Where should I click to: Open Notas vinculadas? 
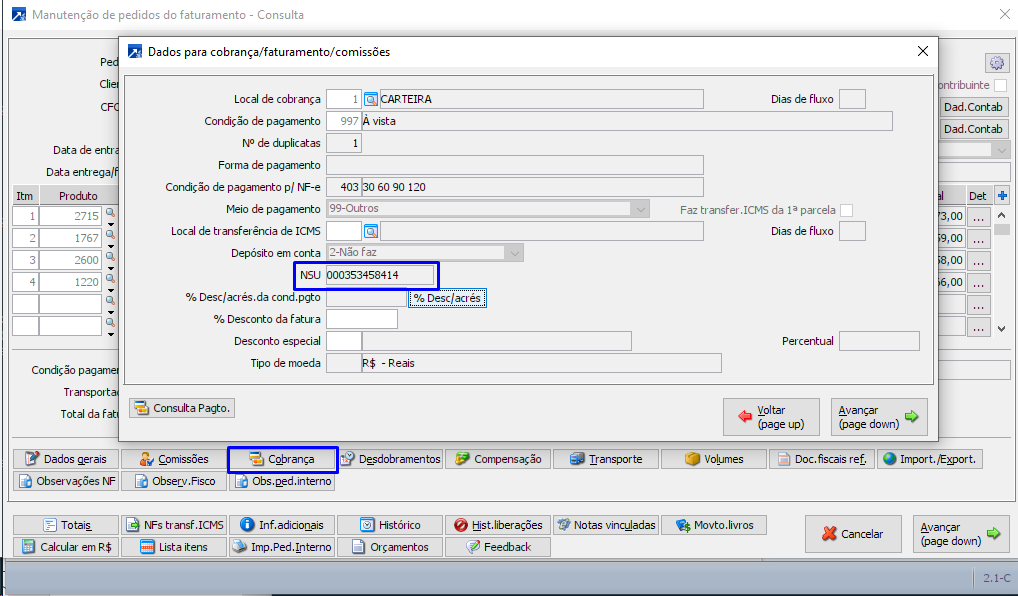[606, 525]
